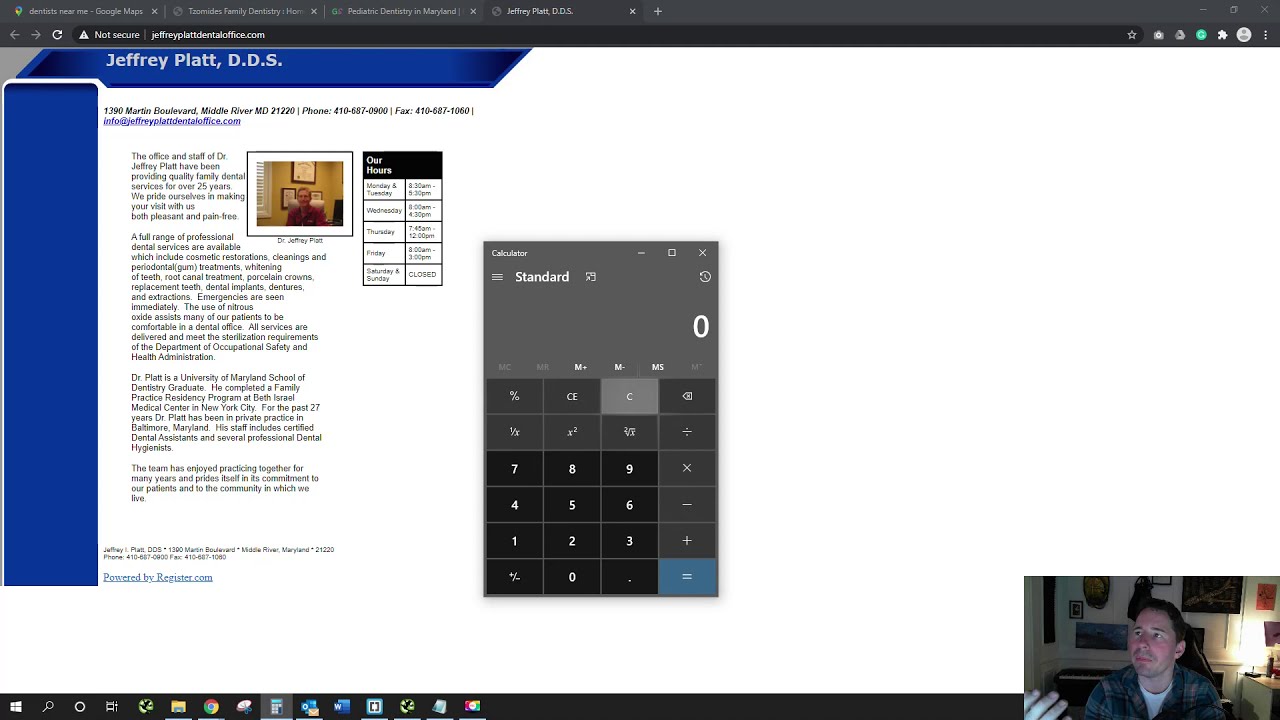Click the Cortana circle on taskbar
The height and width of the screenshot is (720, 1280).
click(x=80, y=707)
